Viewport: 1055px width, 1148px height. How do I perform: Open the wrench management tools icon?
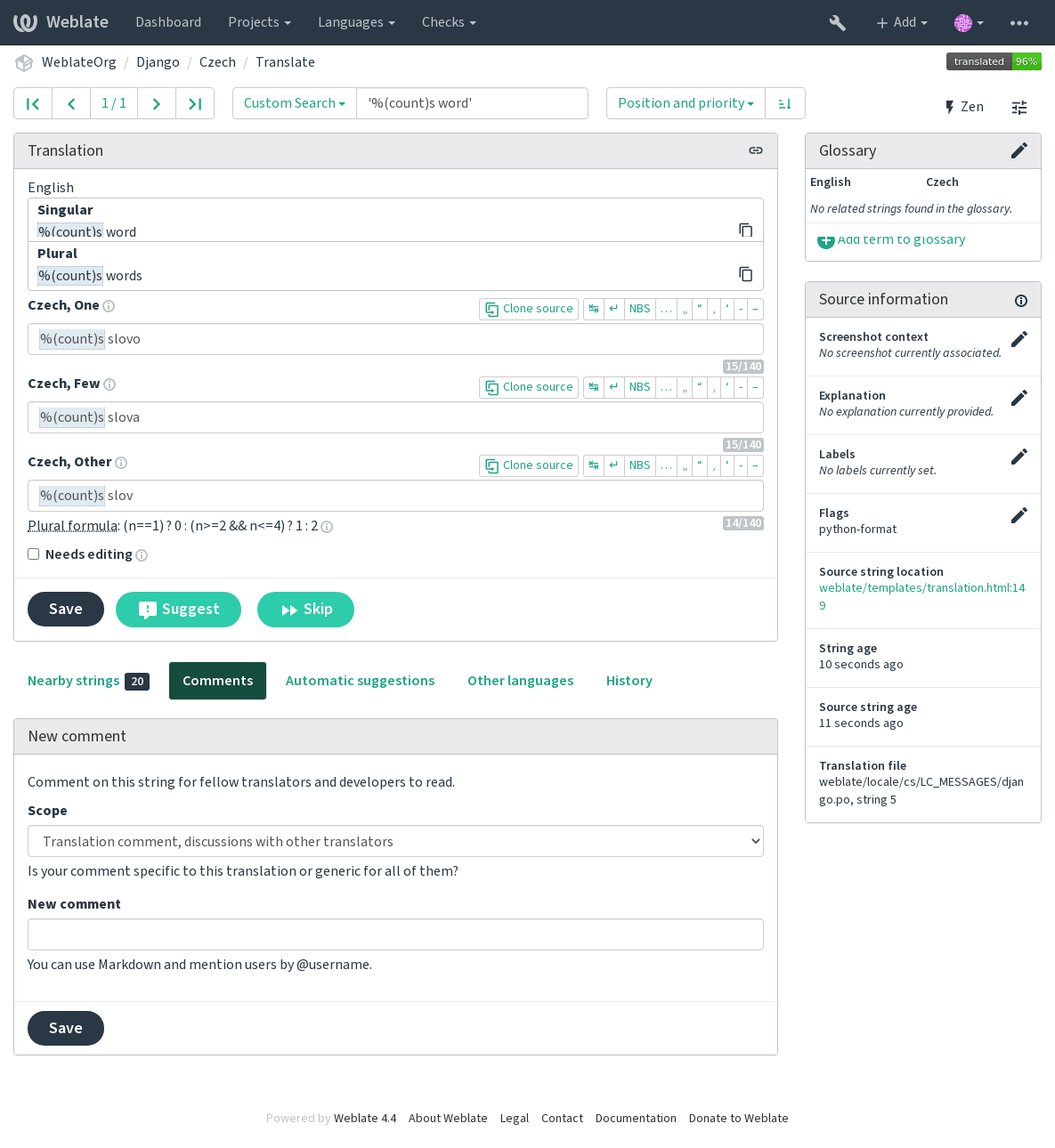click(x=837, y=22)
